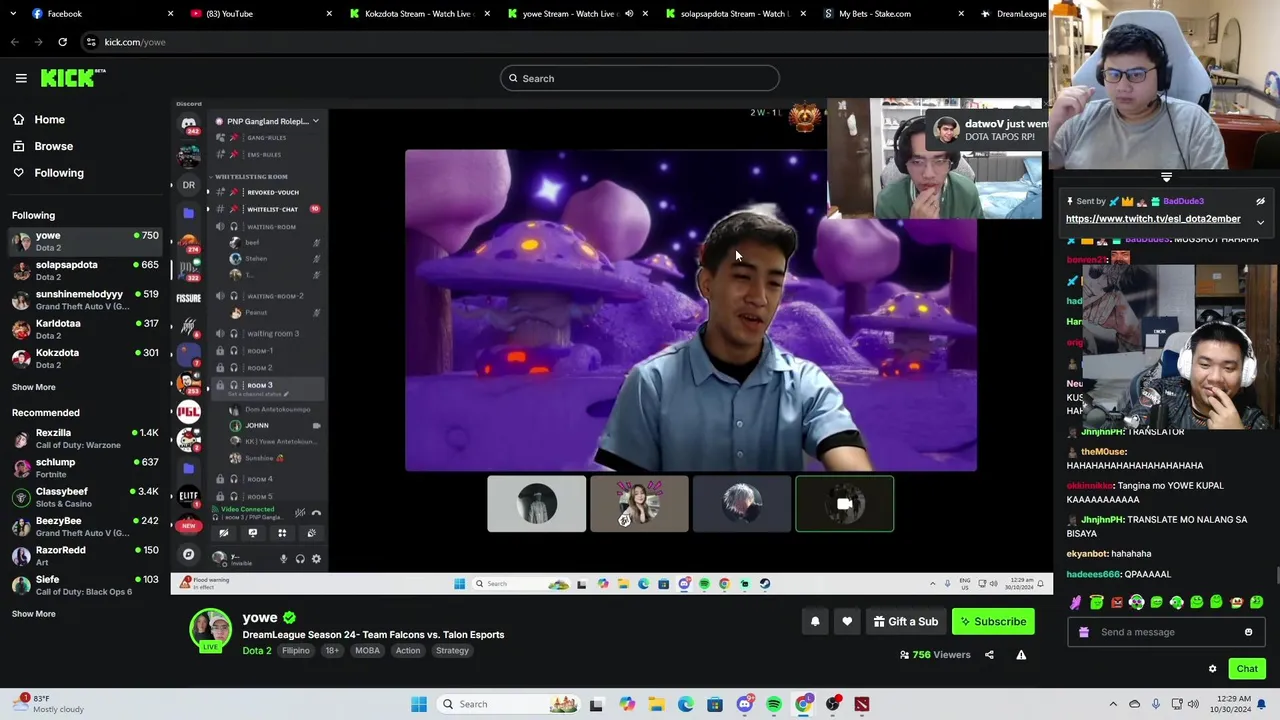Open RazorRedd recommended channel
This screenshot has height=720, width=1280.
coord(85,555)
